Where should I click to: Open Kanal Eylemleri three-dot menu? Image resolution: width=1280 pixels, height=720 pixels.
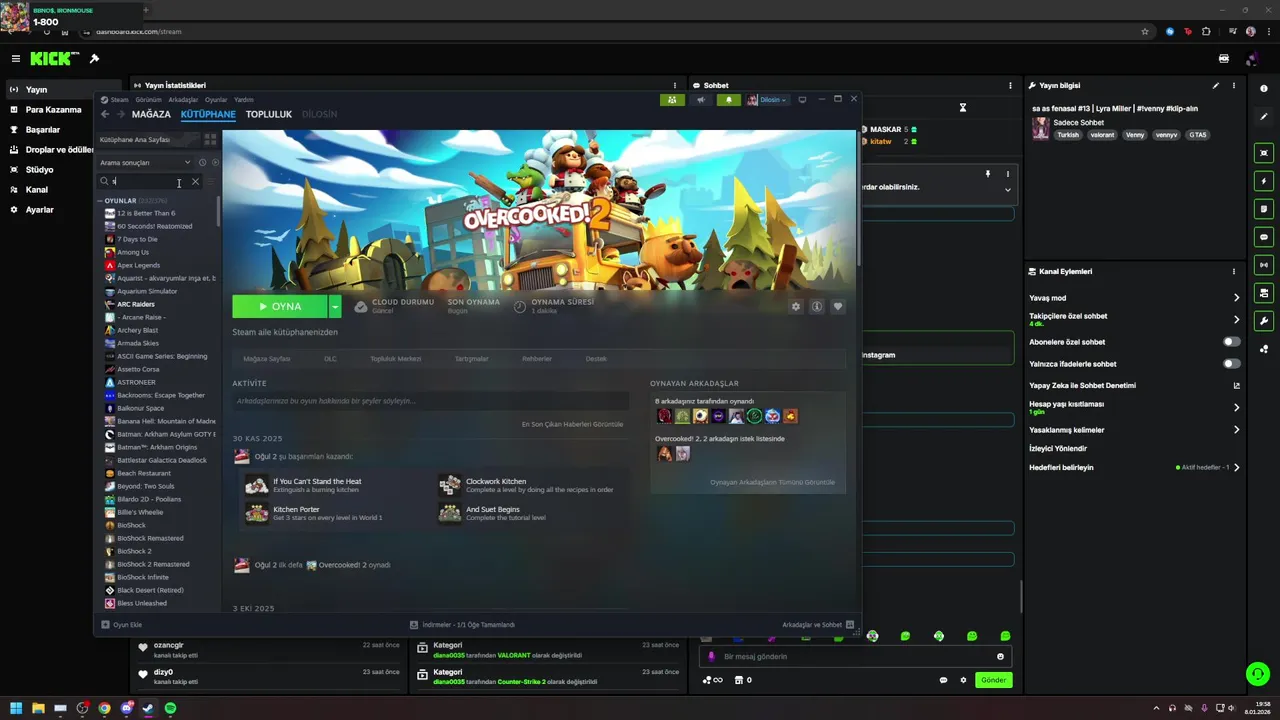click(x=1234, y=272)
